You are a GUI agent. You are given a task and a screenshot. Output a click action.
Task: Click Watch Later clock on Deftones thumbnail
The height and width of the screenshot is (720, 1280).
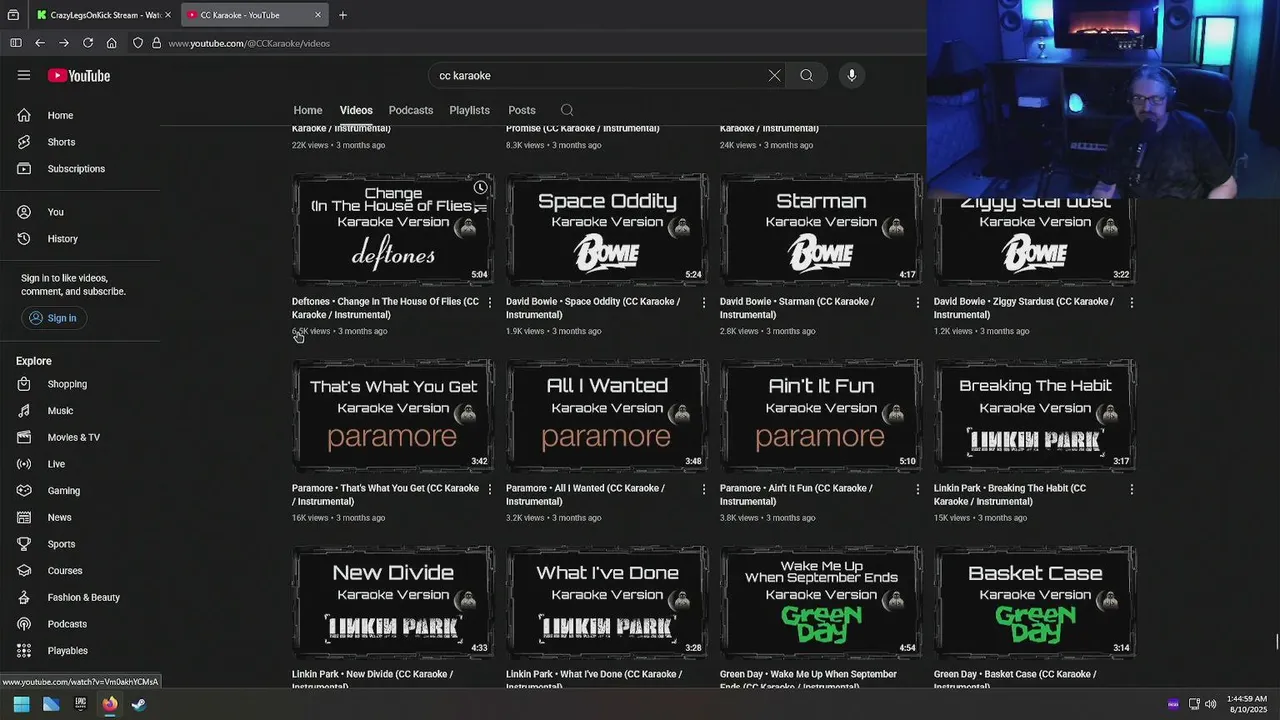pos(481,188)
